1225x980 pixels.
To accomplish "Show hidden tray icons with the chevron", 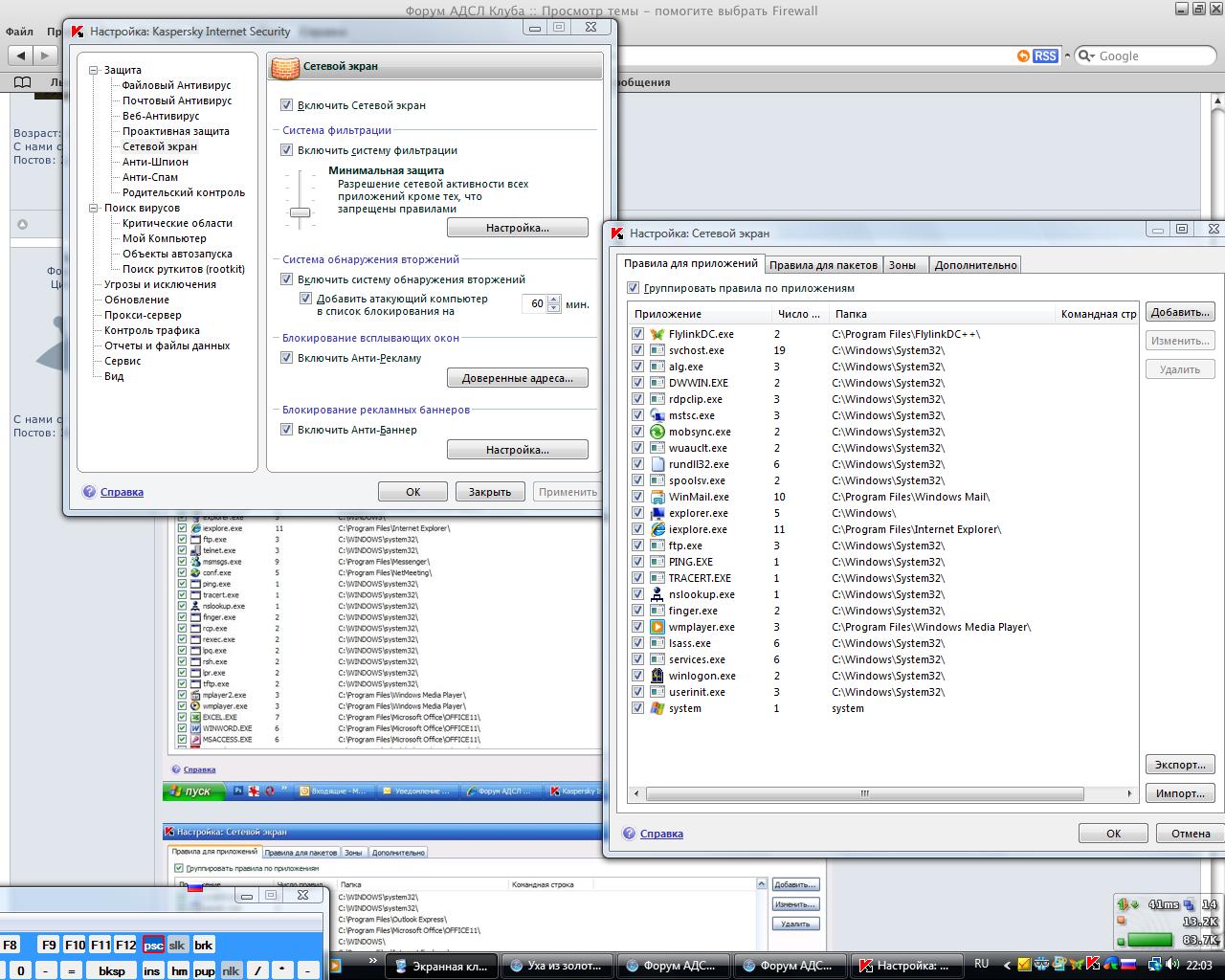I will click(1009, 965).
